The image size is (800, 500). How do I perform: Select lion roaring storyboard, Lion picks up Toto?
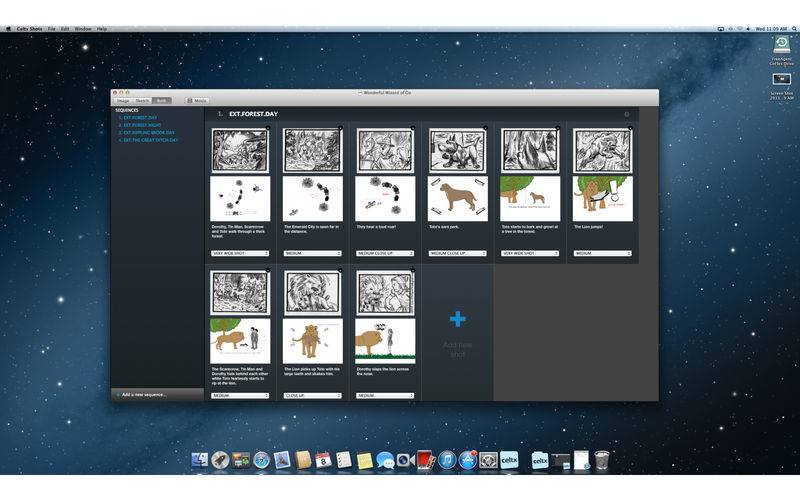[x=312, y=293]
